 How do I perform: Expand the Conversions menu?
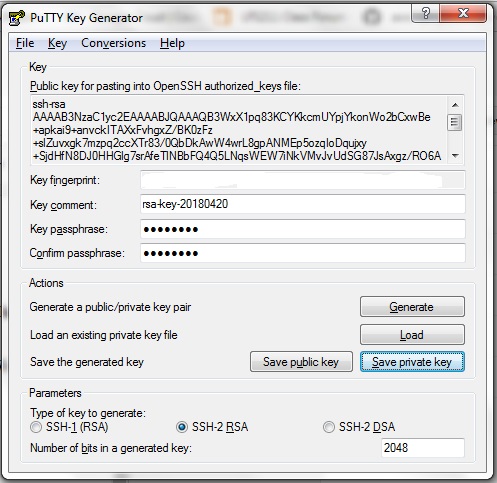pyautogui.click(x=113, y=43)
